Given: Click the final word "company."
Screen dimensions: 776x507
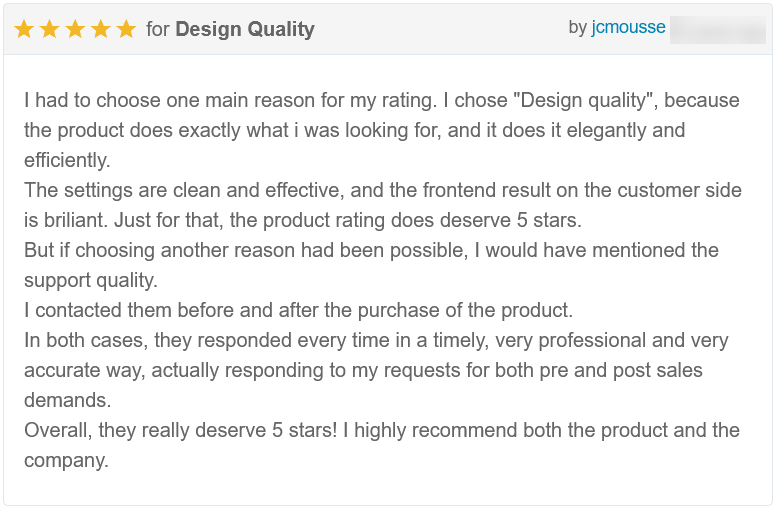Looking at the screenshot, I should (66, 460).
